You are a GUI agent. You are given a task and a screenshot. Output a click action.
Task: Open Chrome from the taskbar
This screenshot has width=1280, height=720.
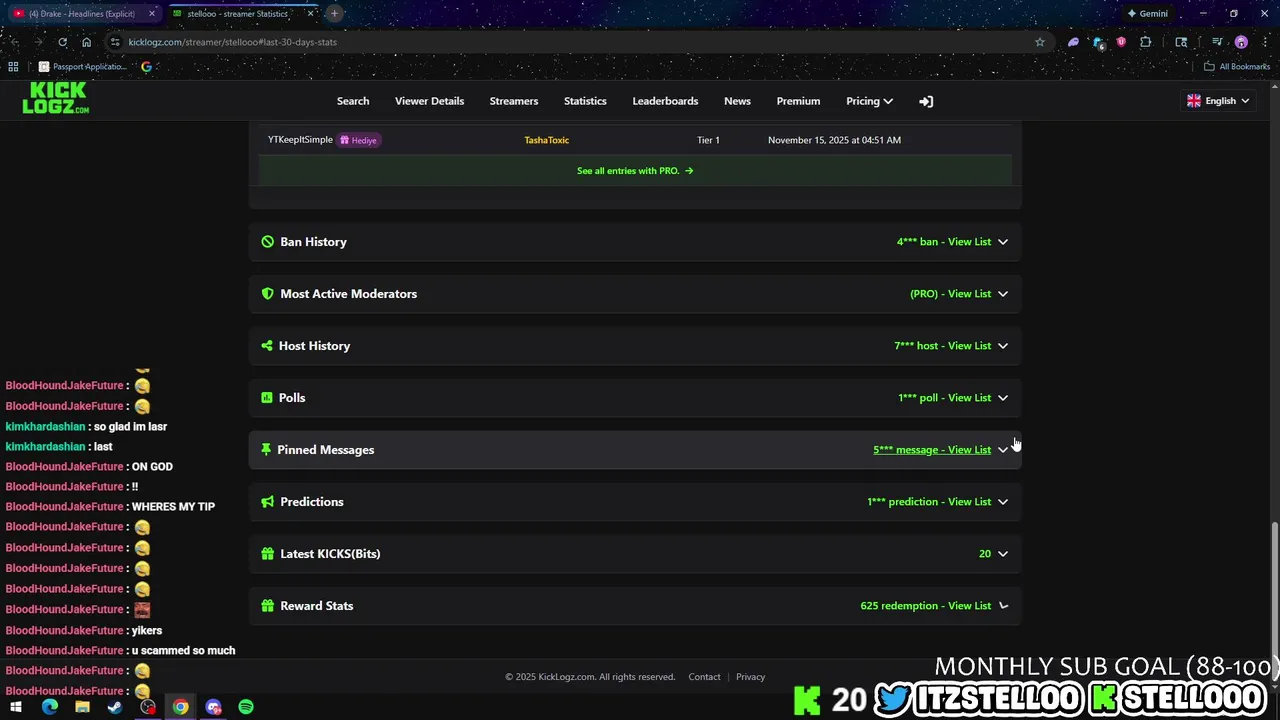point(180,707)
